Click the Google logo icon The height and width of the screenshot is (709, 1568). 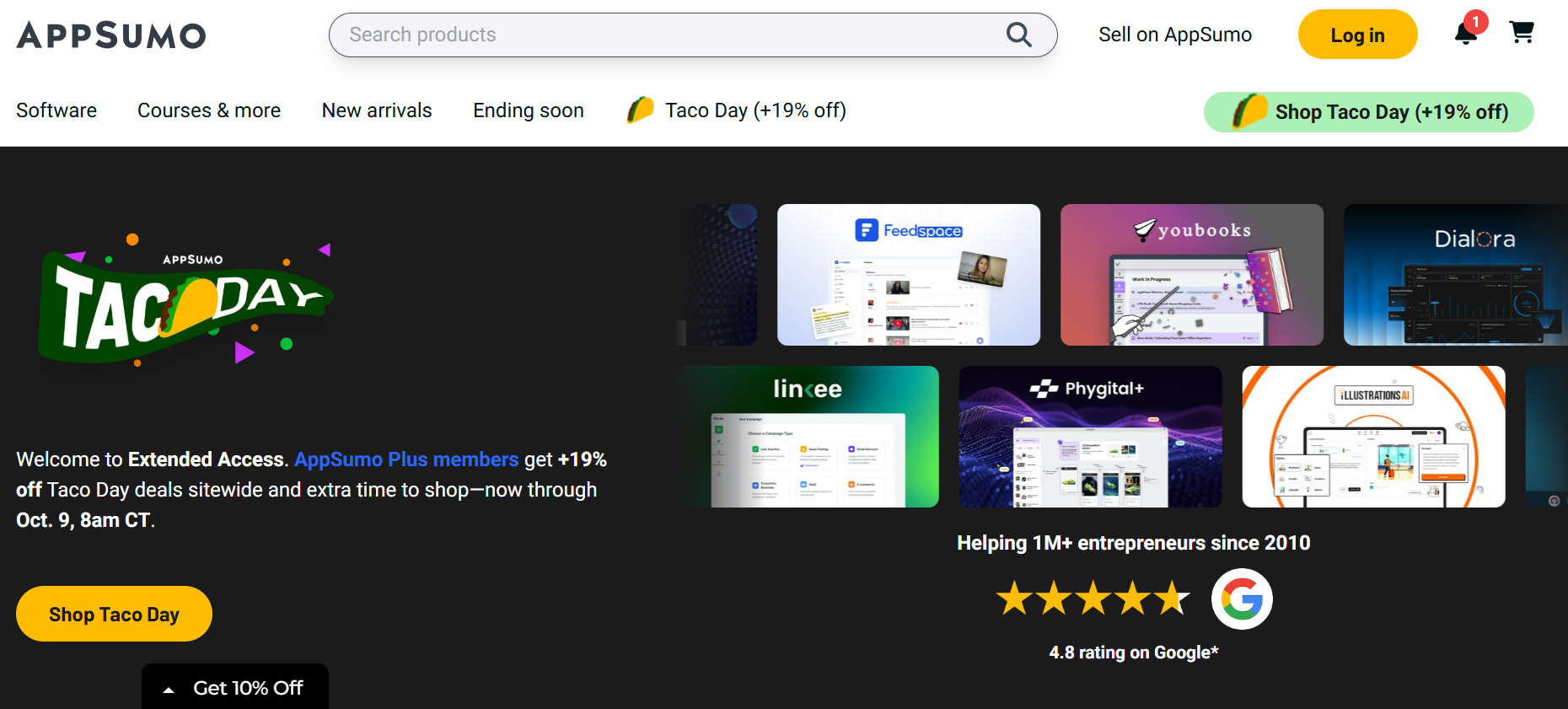1242,599
